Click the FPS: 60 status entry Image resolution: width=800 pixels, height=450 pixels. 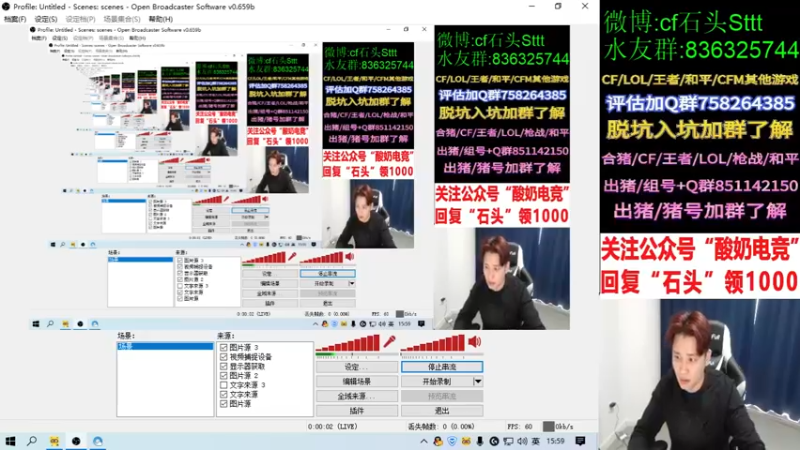click(519, 427)
